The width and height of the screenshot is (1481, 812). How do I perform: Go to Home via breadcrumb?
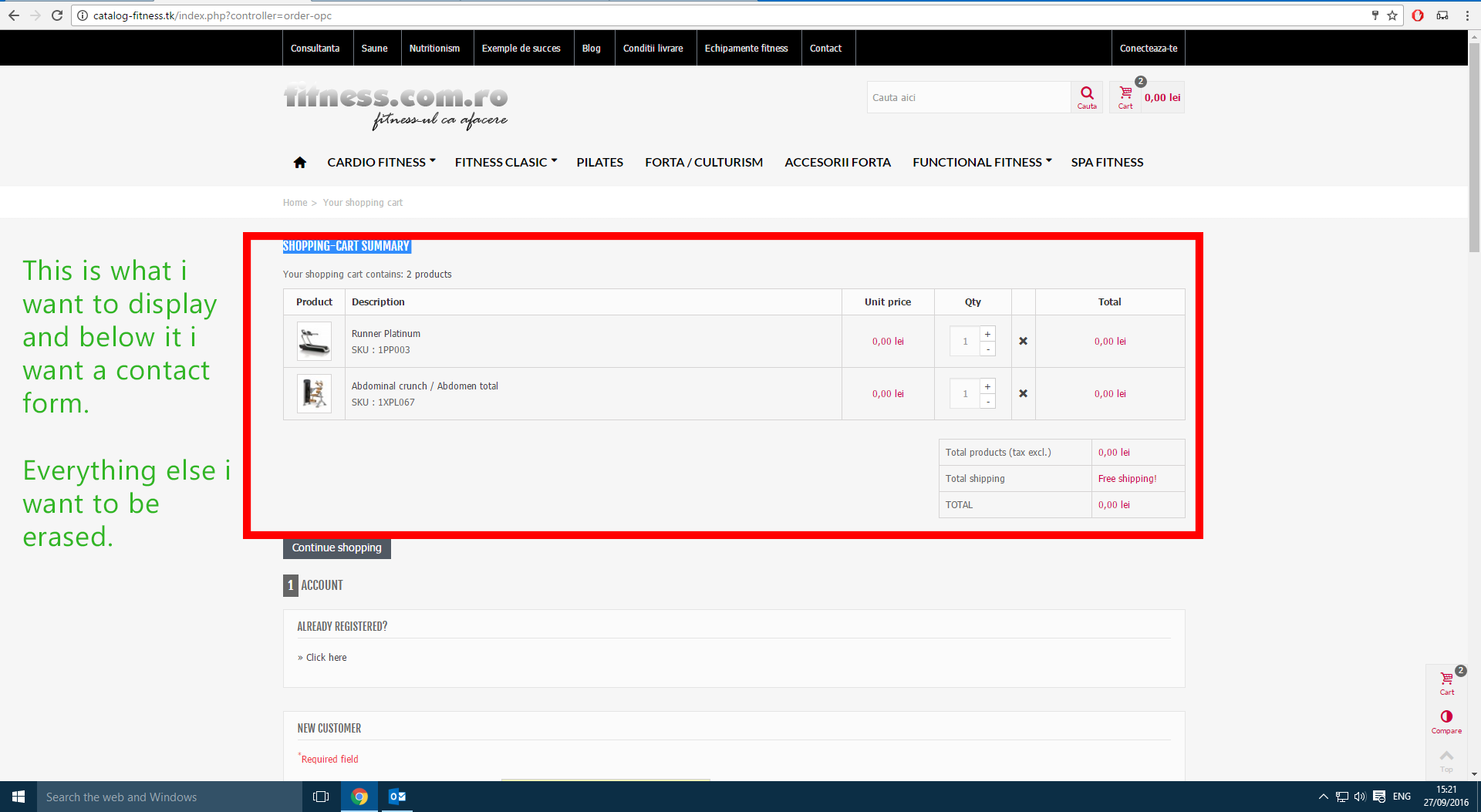[x=295, y=202]
